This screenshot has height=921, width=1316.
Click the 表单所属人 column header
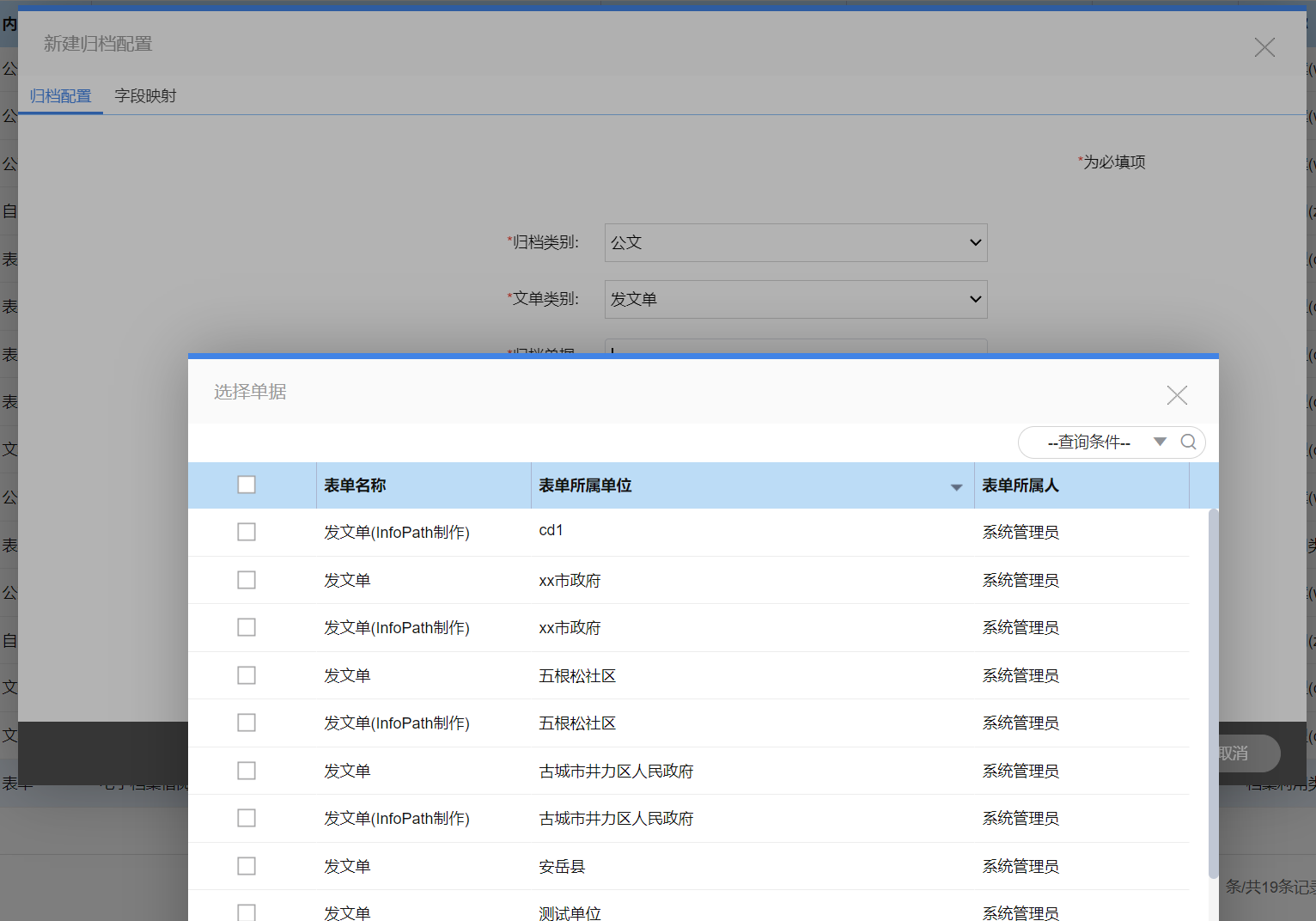[1021, 485]
